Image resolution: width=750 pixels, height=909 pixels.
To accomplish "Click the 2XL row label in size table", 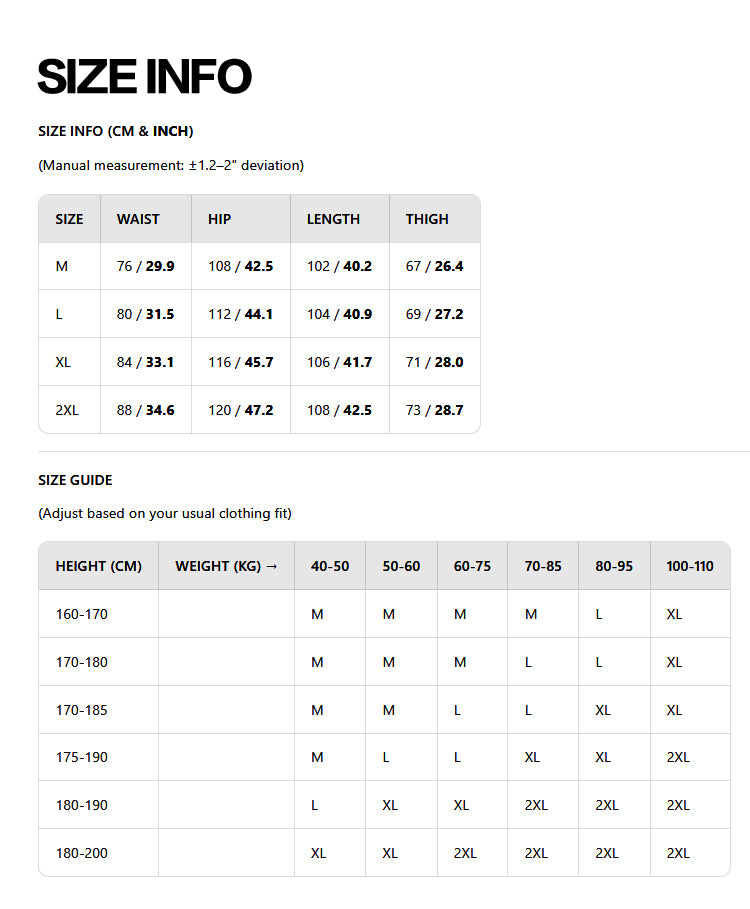I will [x=67, y=410].
